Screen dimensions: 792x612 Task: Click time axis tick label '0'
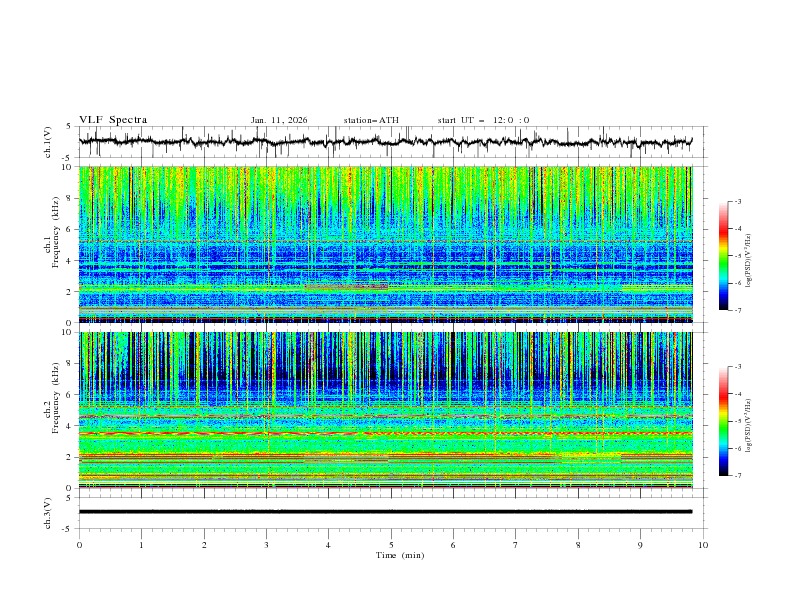[79, 545]
